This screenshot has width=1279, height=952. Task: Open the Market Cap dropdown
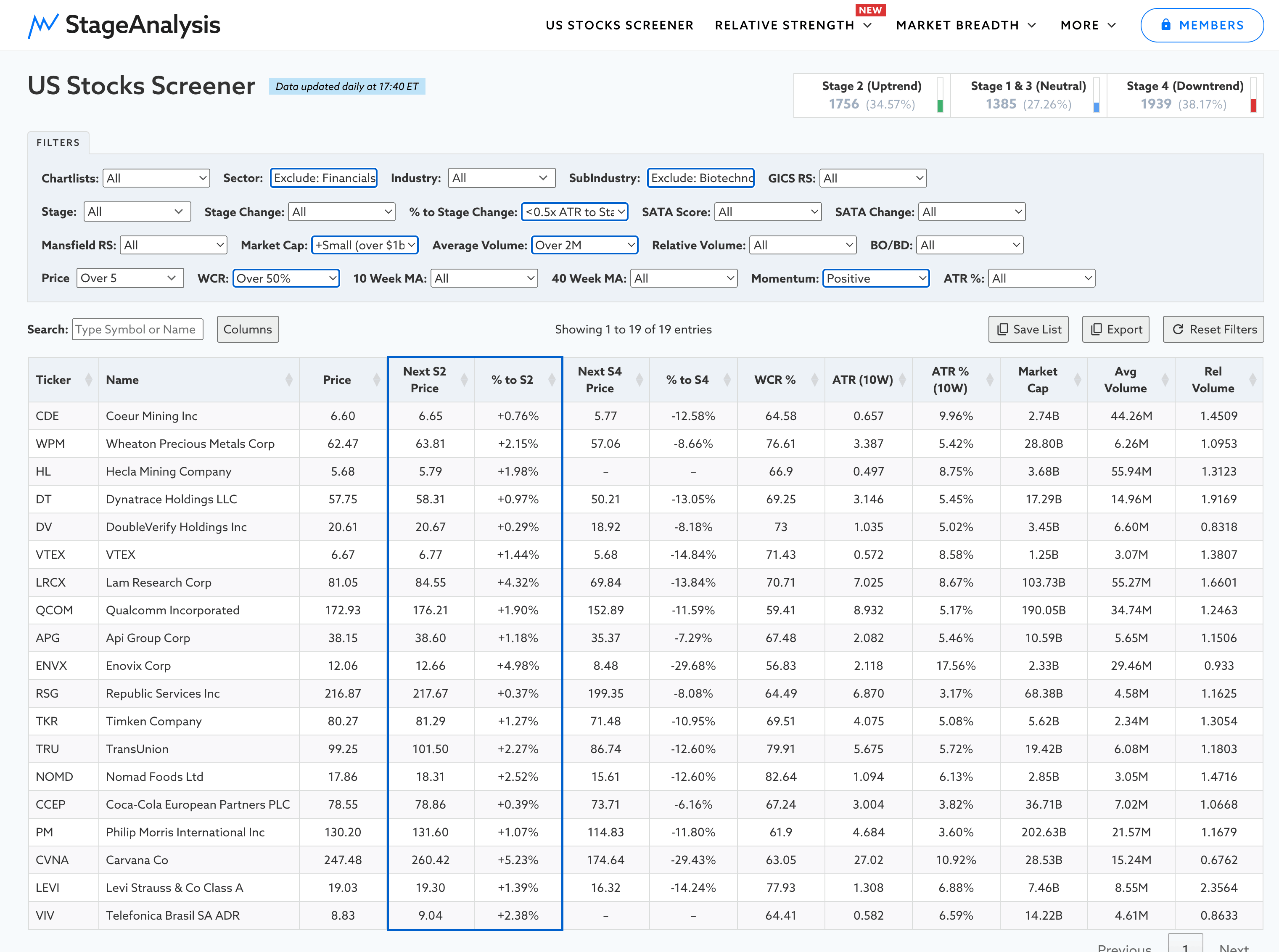point(365,245)
